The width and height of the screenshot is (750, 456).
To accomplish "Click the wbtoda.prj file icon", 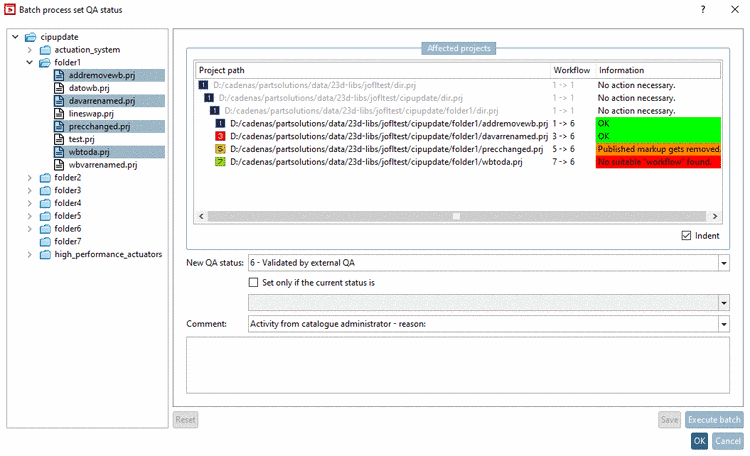I will 59,152.
